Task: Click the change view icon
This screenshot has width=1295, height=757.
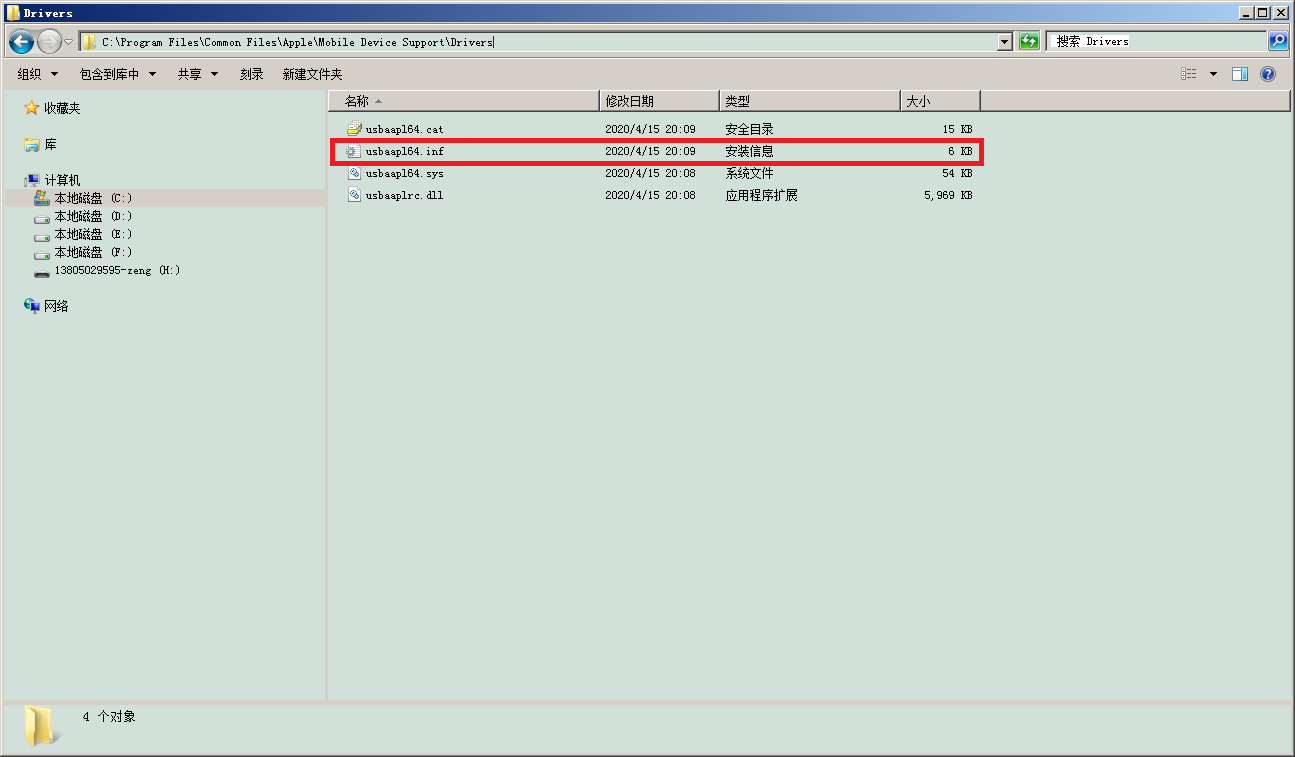Action: tap(1189, 74)
